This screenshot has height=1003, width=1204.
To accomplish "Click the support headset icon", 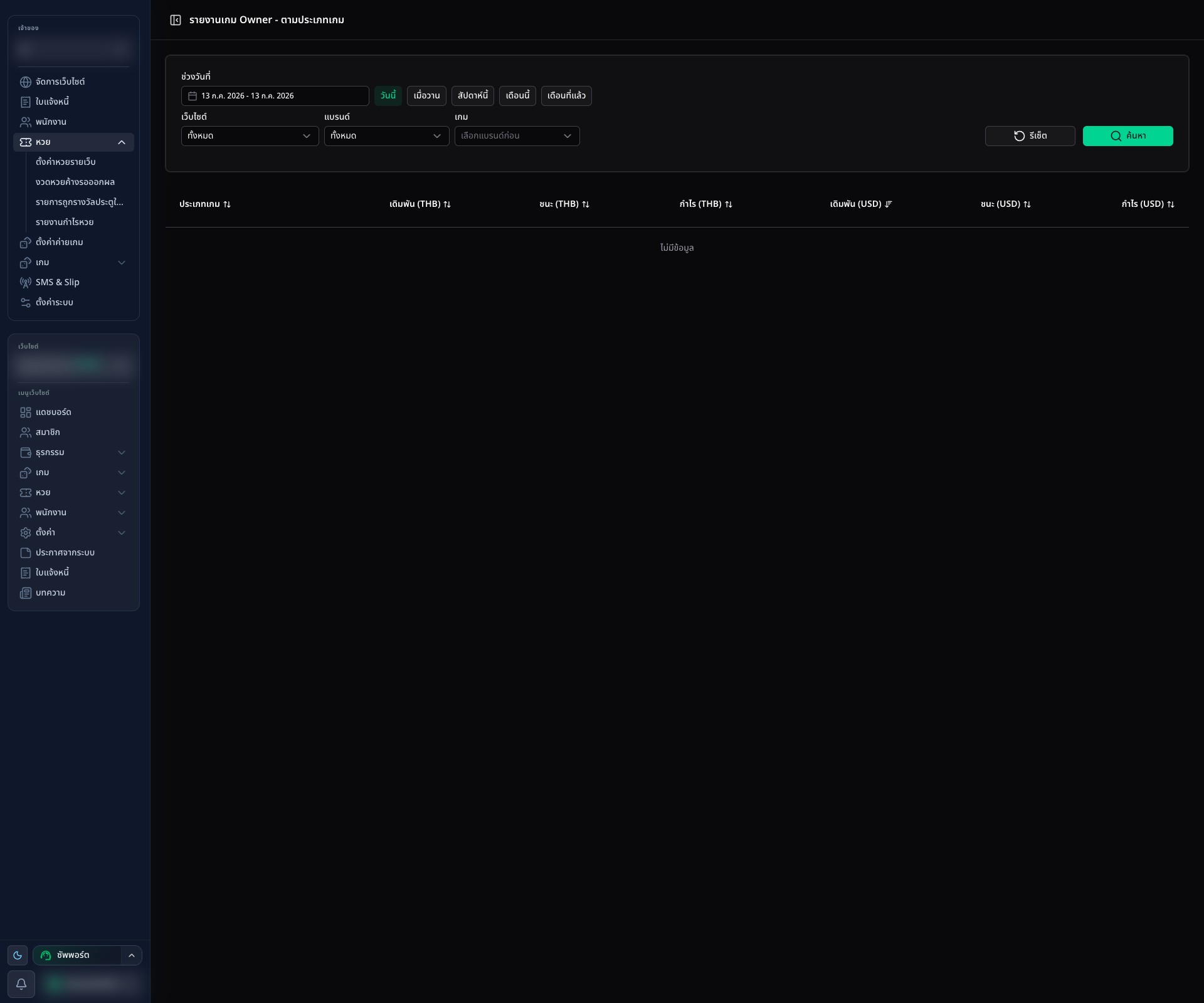I will 46,955.
